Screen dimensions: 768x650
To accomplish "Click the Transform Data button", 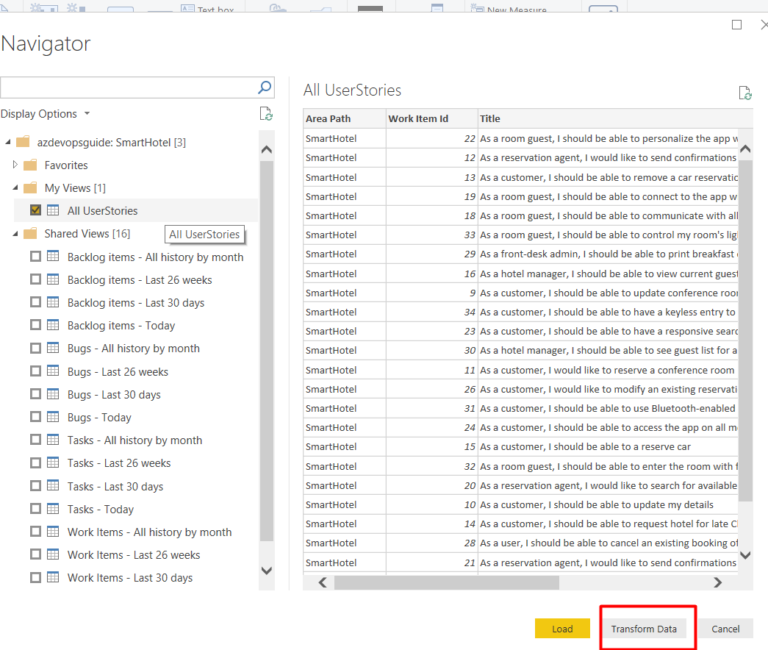I will pos(644,629).
